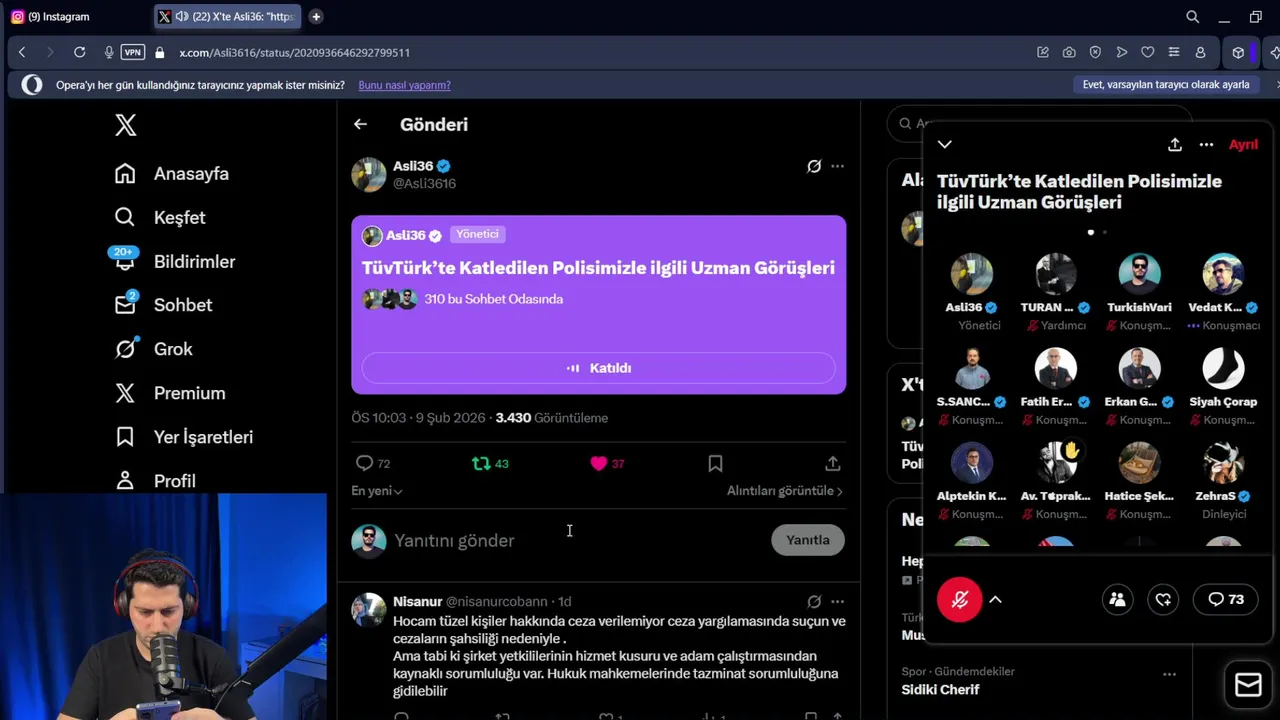The image size is (1280, 720).
Task: Switch to the Instagram browser tab
Action: click(76, 16)
